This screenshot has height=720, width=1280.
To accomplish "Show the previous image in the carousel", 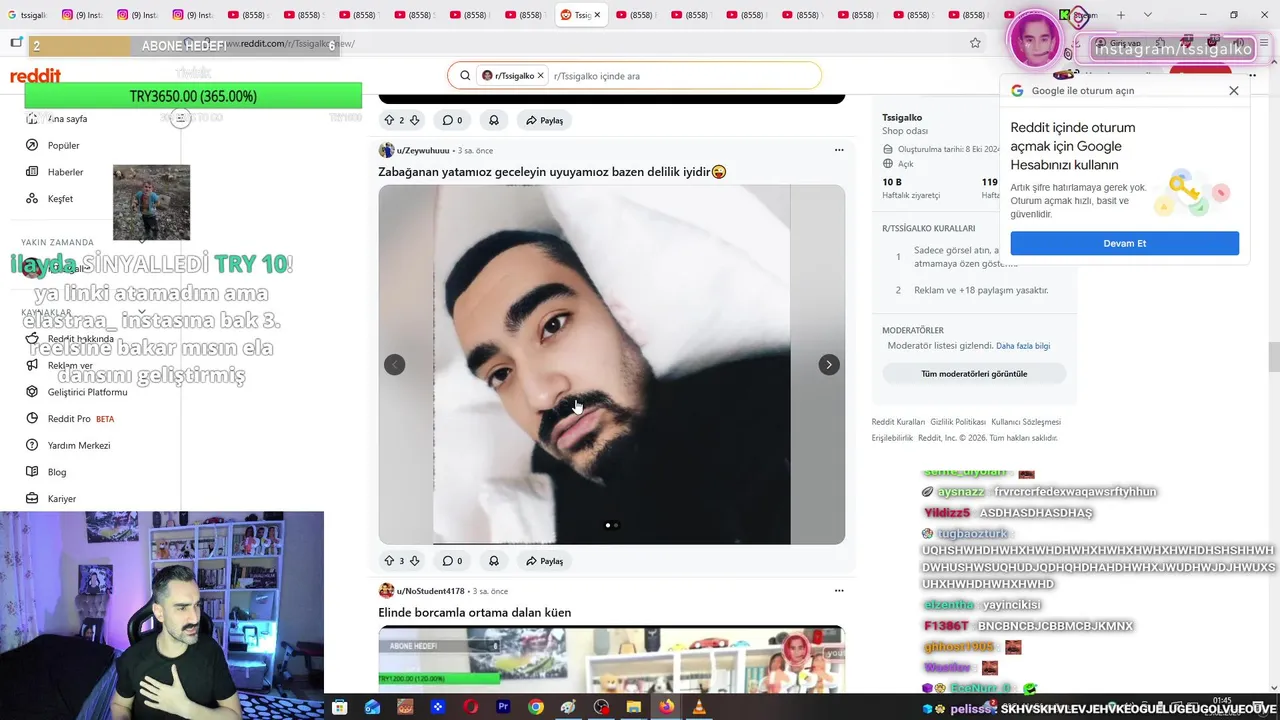I will 395,365.
